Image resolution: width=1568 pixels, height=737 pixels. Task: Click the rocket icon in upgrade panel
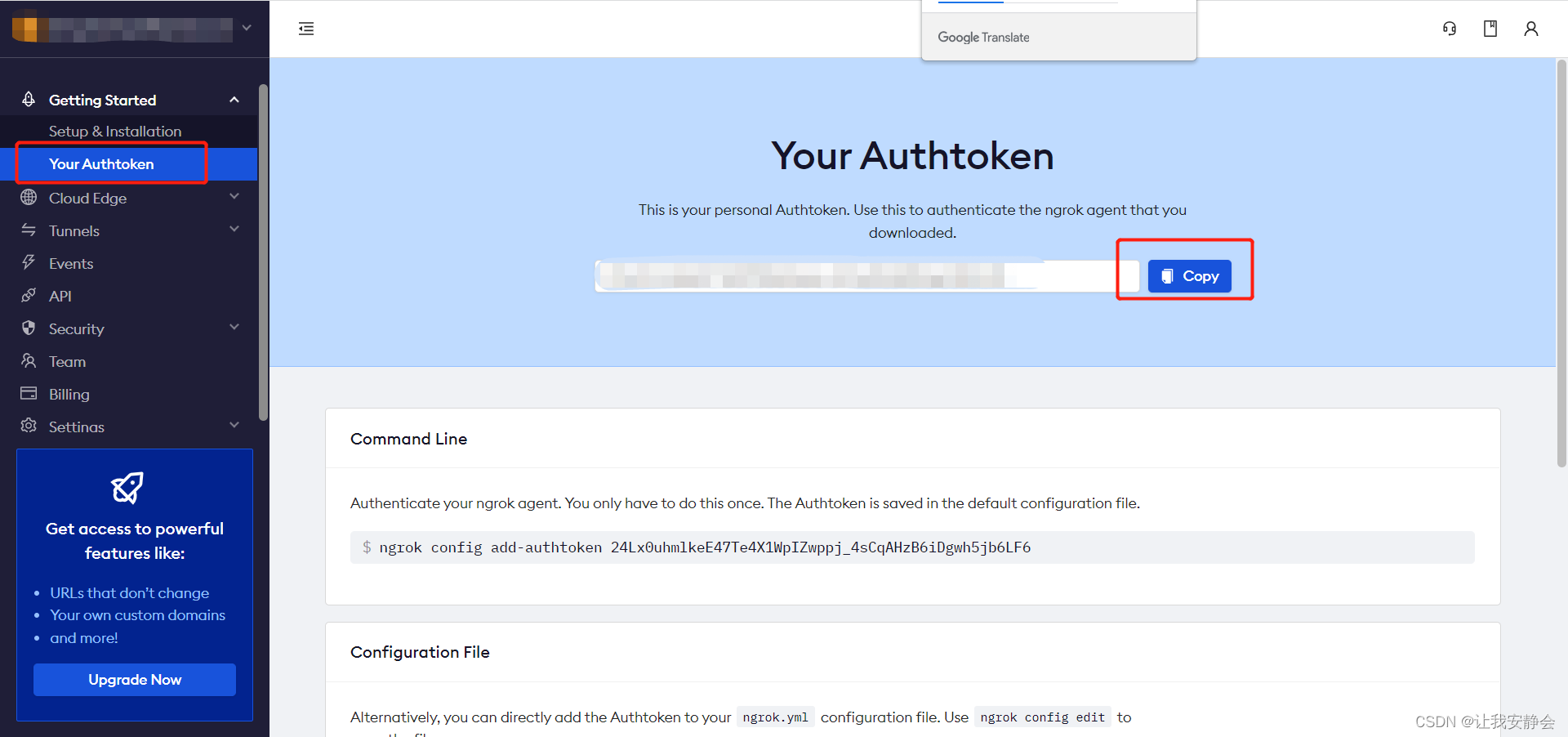click(x=127, y=488)
